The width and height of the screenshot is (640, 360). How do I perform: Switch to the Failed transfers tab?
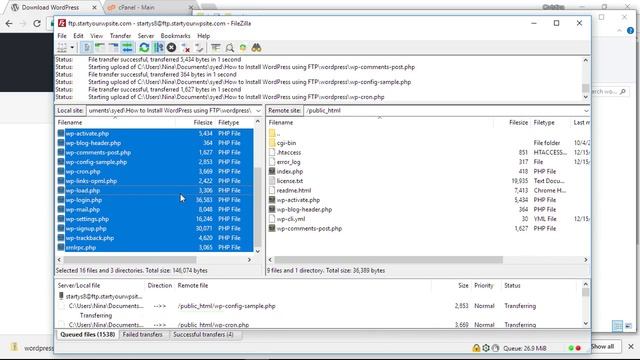click(142, 334)
